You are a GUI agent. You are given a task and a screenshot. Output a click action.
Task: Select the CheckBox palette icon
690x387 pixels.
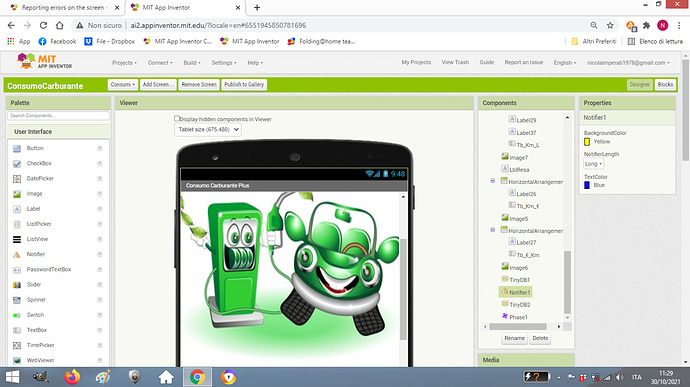tap(17, 163)
